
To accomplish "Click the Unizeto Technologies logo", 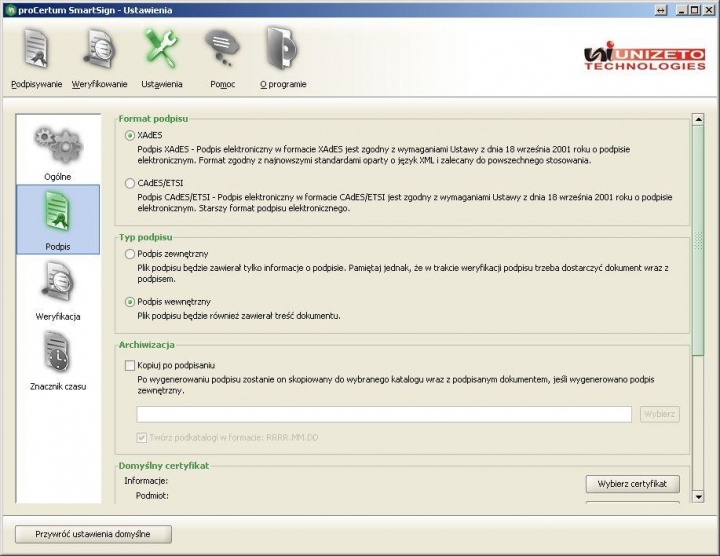I will [x=644, y=56].
